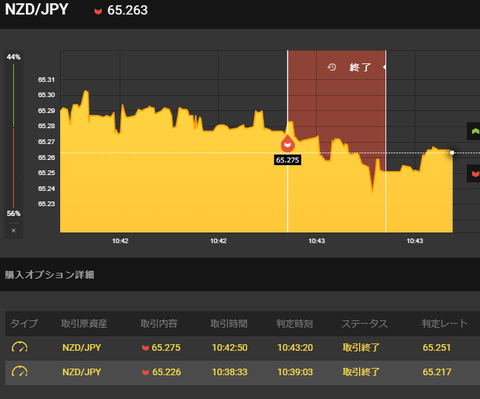The height and width of the screenshot is (399, 480).
Task: Select NZD/JPY in the 10:42:50 row
Action: 82,348
